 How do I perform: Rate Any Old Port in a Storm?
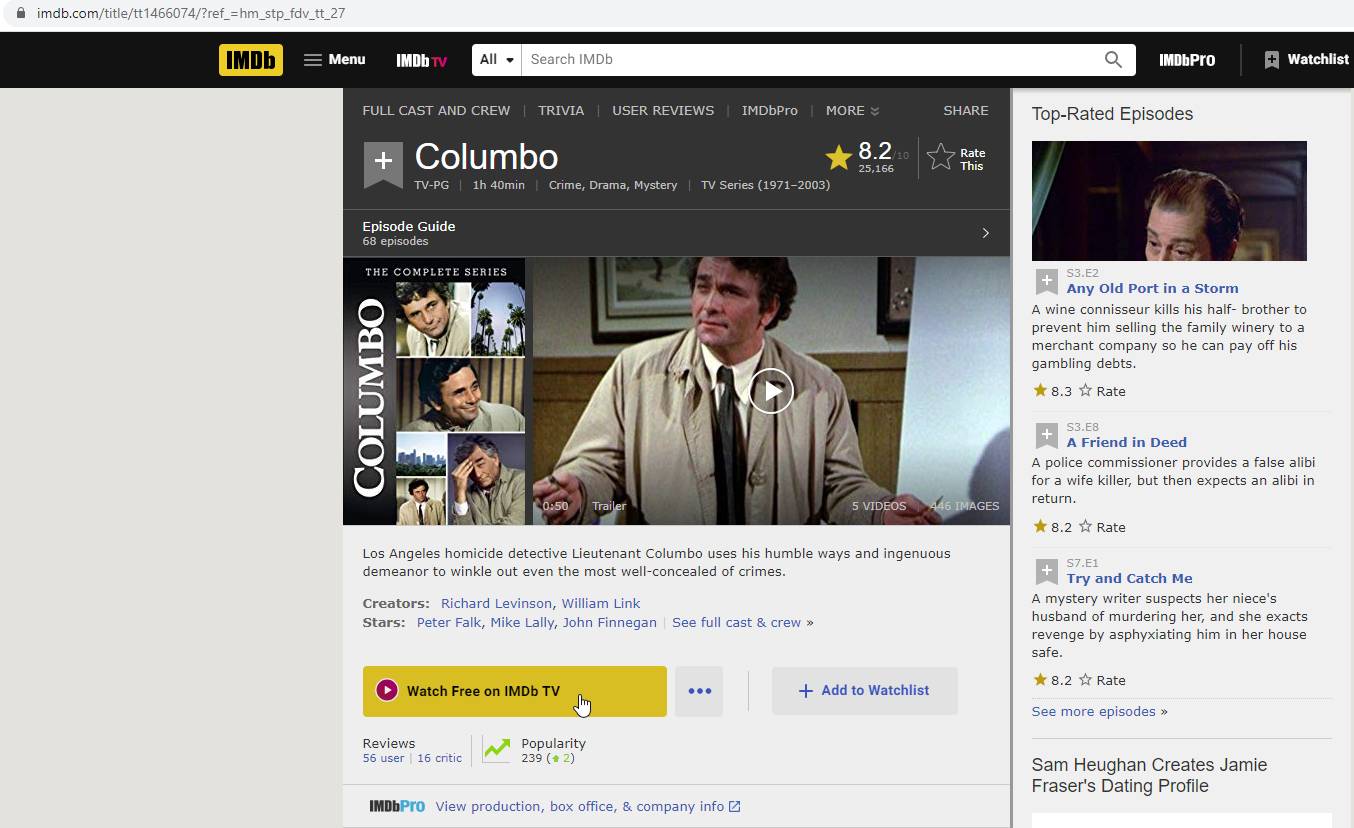[x=1102, y=391]
